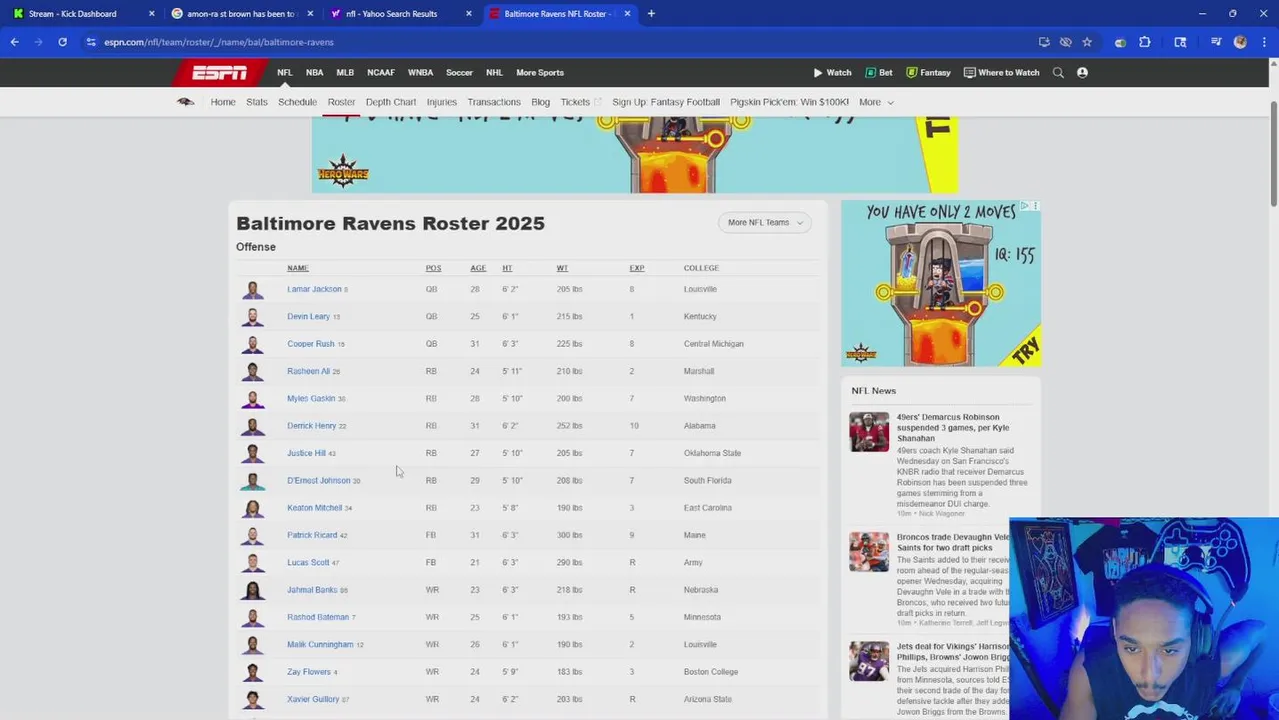Click Pigskin Pick'em: Win $100K! link
Viewport: 1279px width, 720px height.
point(789,102)
